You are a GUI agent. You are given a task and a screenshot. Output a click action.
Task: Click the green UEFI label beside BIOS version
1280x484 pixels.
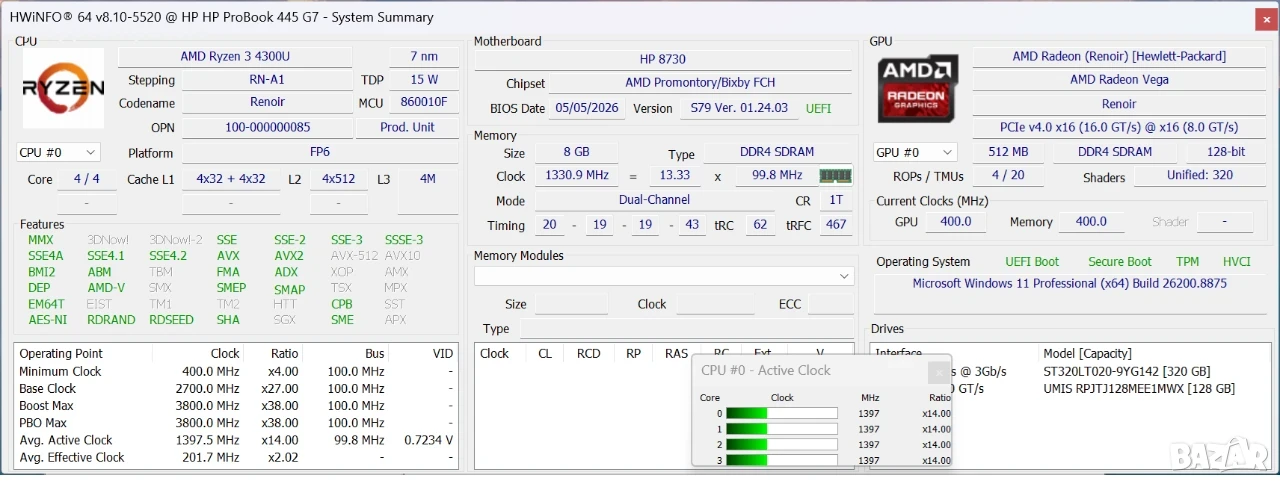(818, 108)
